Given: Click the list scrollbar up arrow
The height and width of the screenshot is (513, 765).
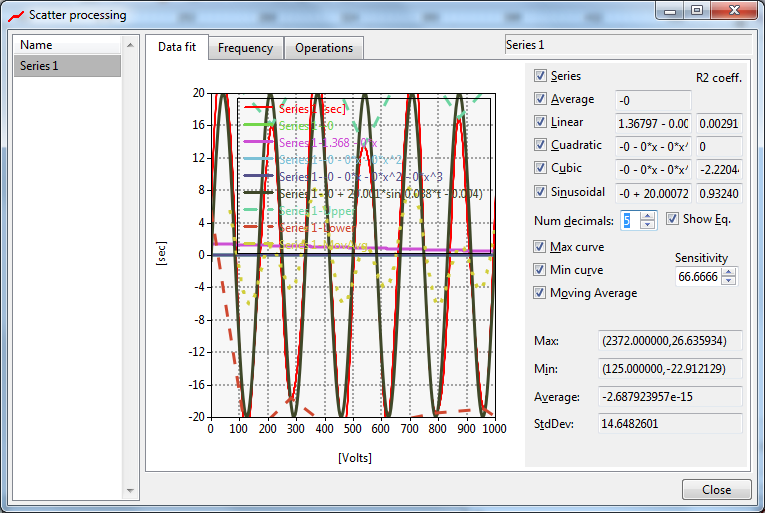Looking at the screenshot, I should tap(130, 45).
